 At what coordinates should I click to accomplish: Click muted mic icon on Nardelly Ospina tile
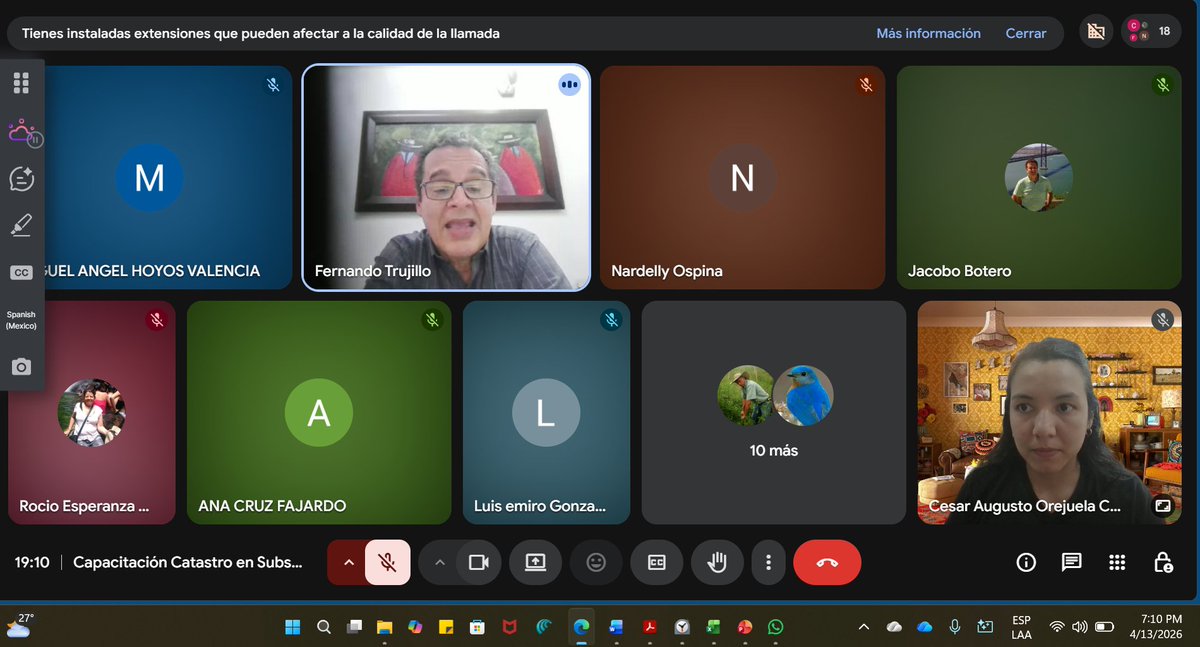(x=866, y=85)
